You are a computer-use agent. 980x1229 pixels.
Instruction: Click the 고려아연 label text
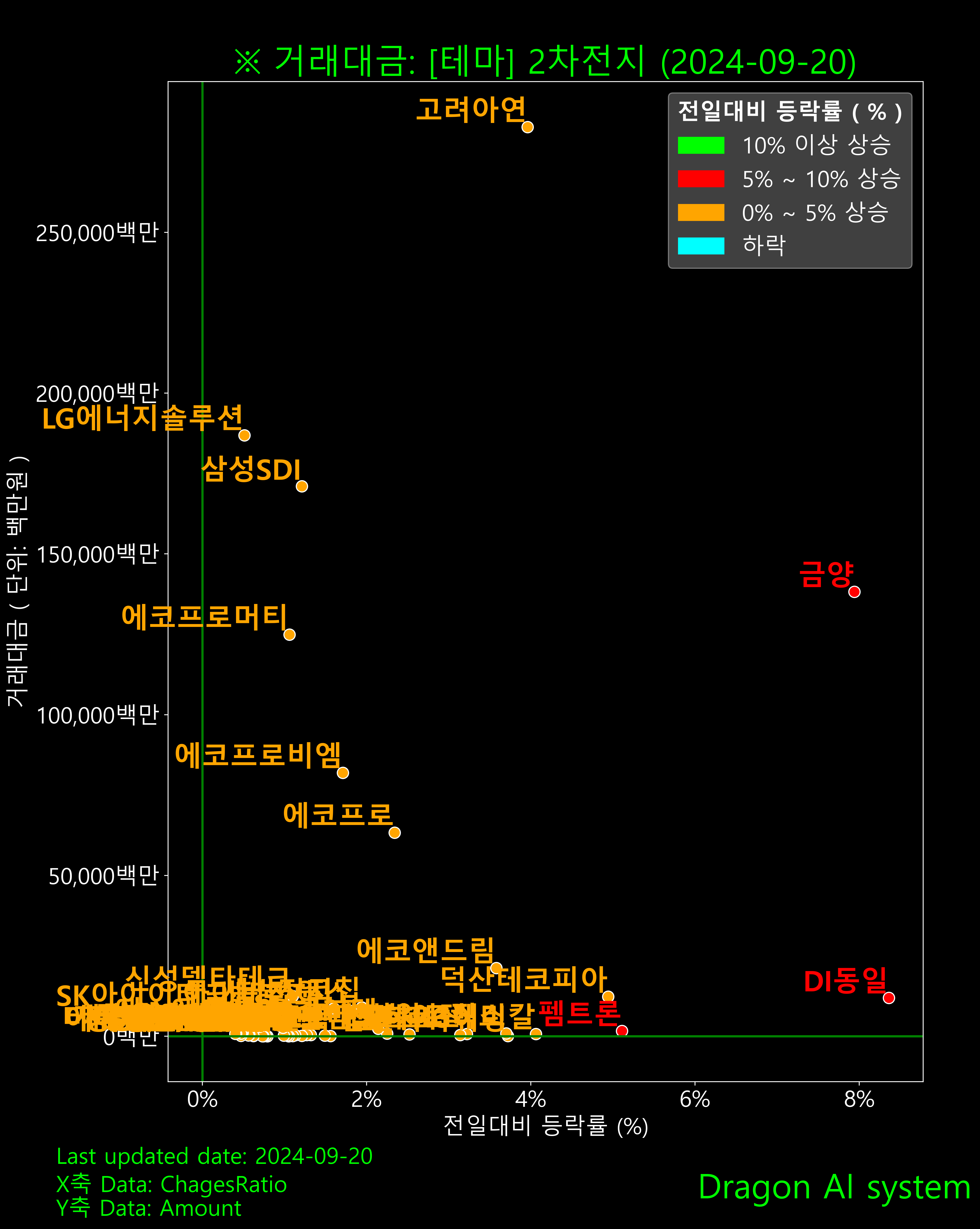471,109
